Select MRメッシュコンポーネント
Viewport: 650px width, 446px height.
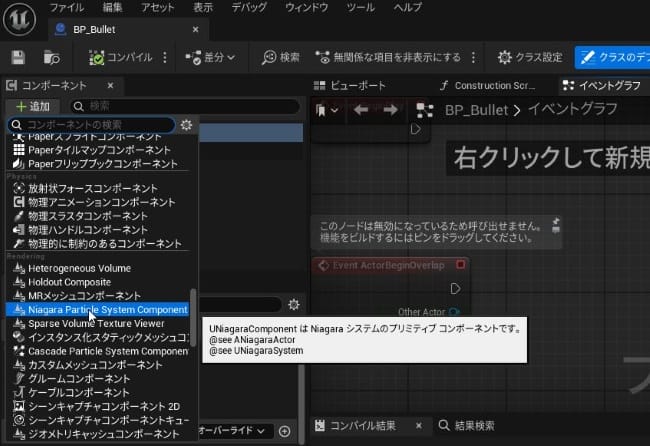tap(98, 296)
